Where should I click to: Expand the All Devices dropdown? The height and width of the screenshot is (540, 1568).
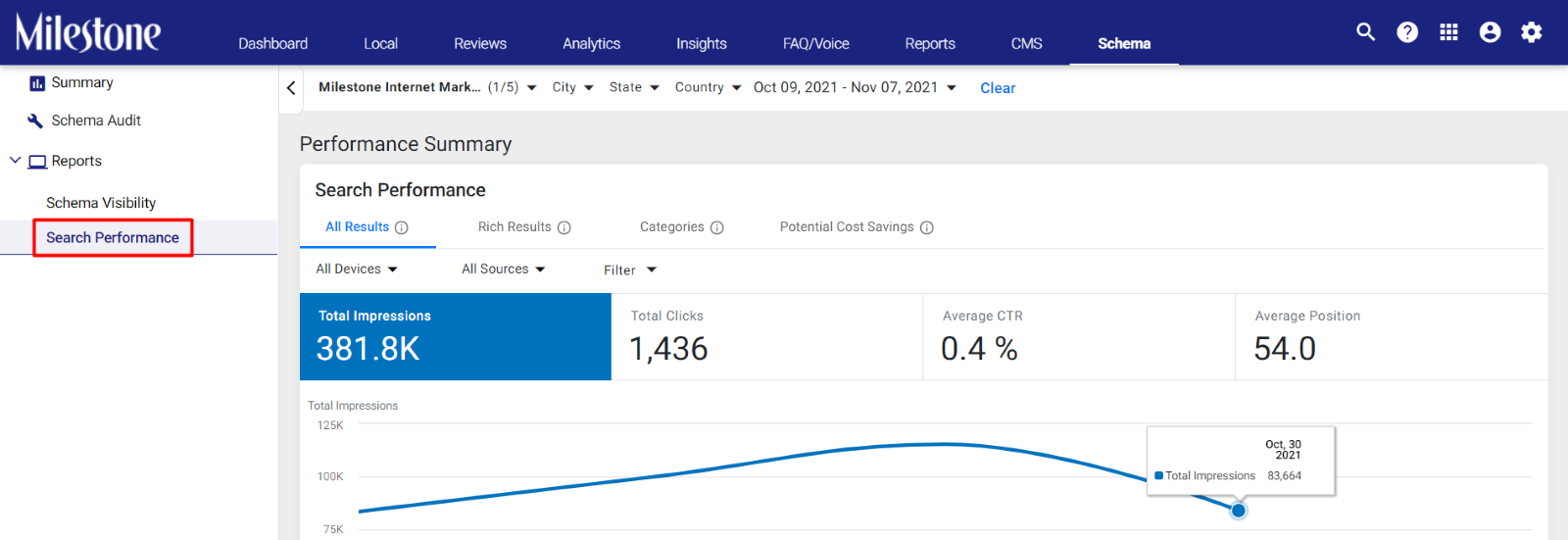tap(357, 269)
